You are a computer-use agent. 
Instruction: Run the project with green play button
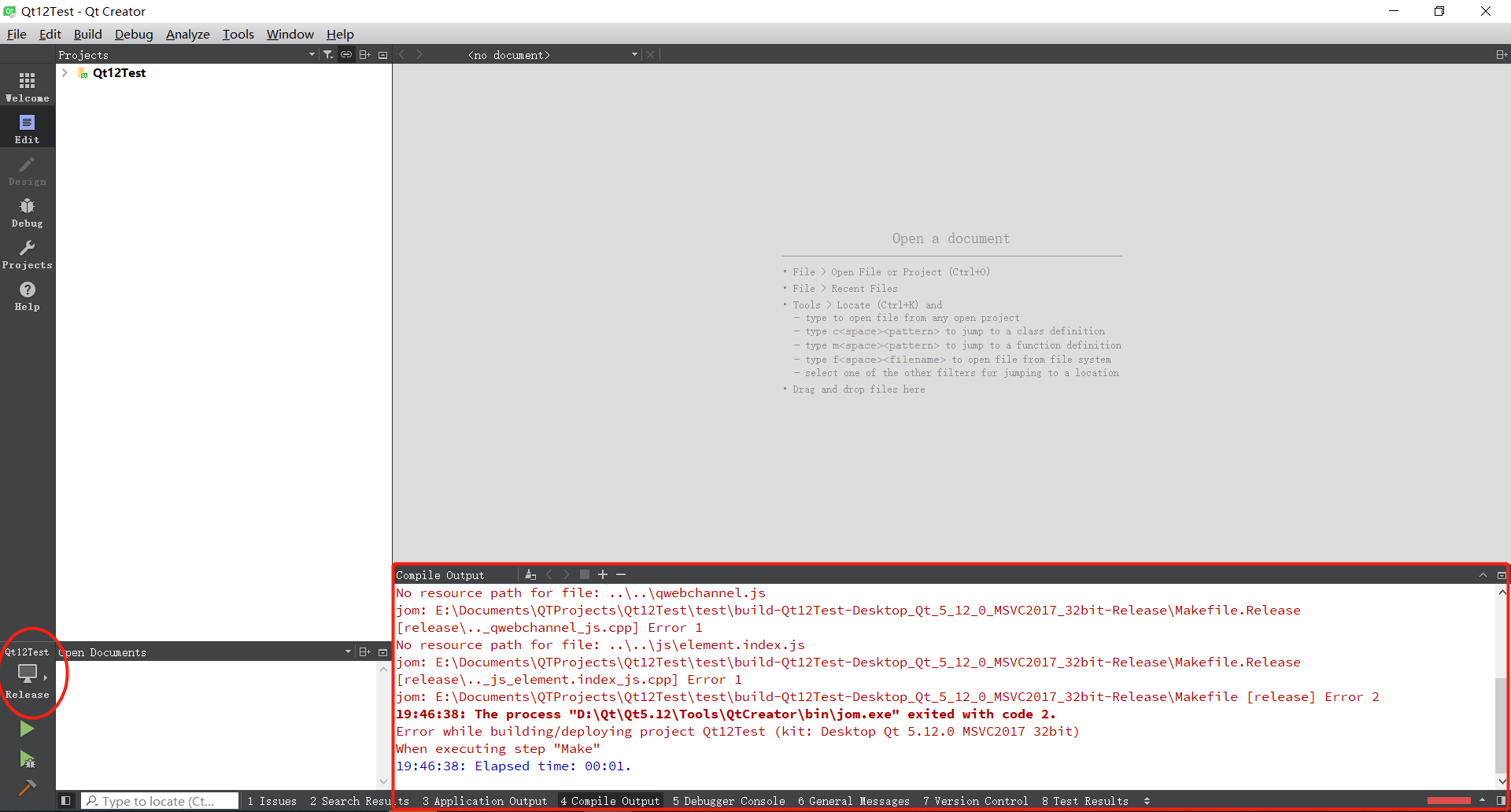click(27, 729)
